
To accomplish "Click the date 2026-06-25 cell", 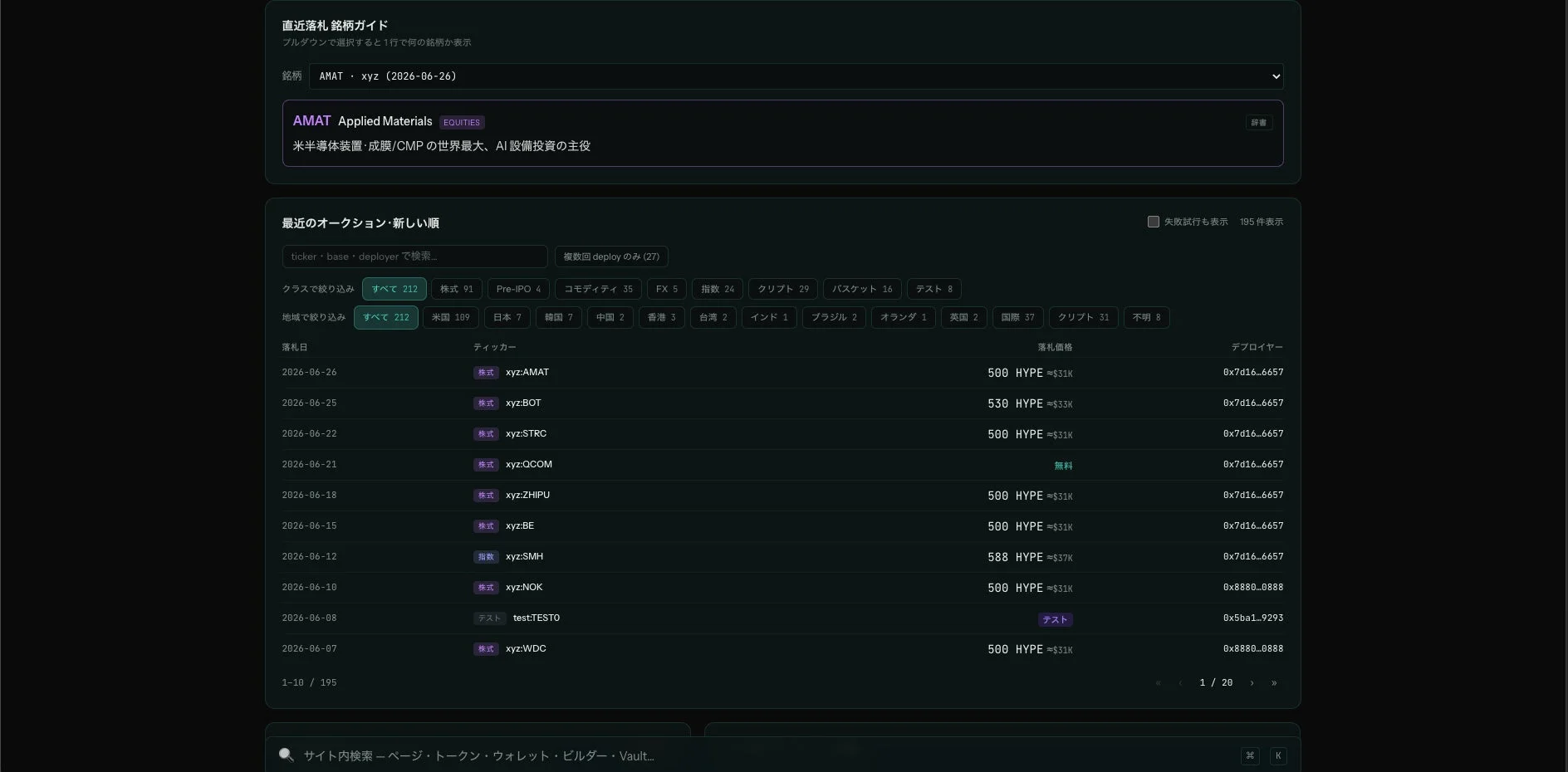I will [309, 403].
